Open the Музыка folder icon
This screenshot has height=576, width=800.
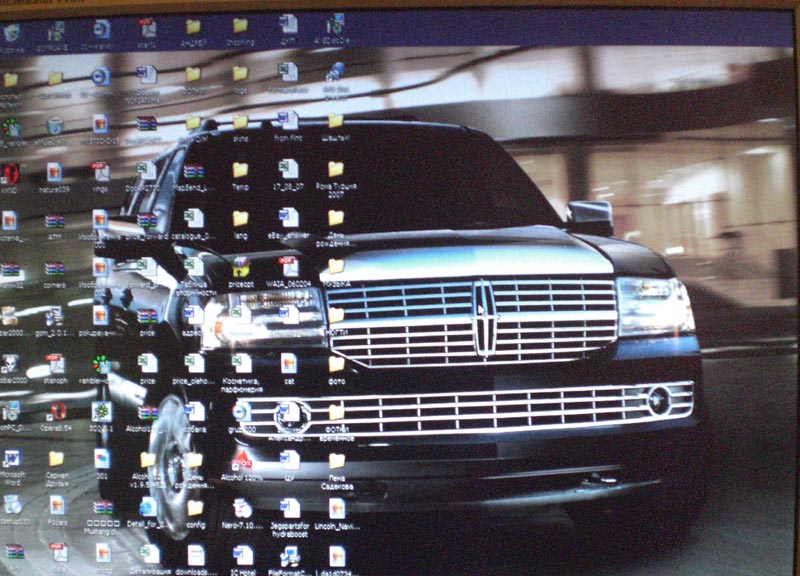click(x=336, y=266)
